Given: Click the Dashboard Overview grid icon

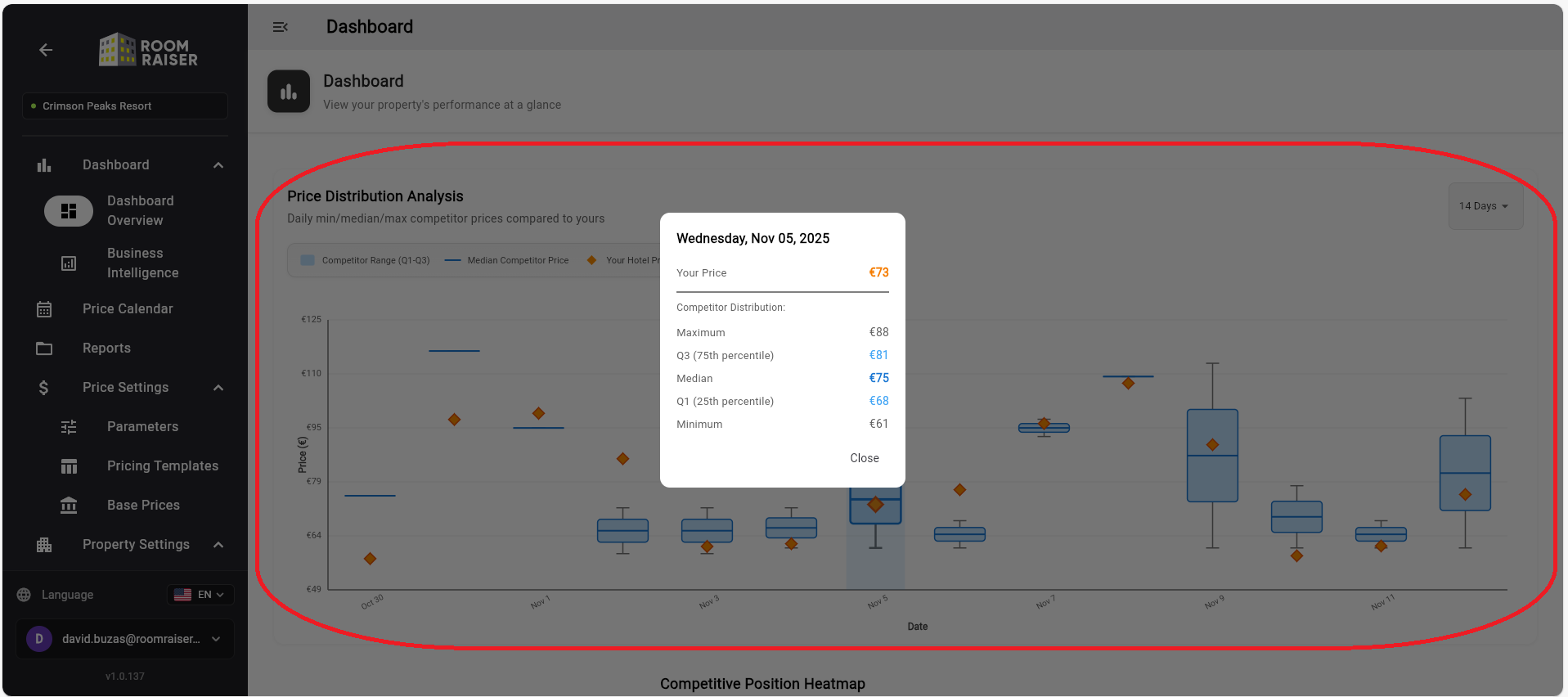Looking at the screenshot, I should click(x=69, y=211).
